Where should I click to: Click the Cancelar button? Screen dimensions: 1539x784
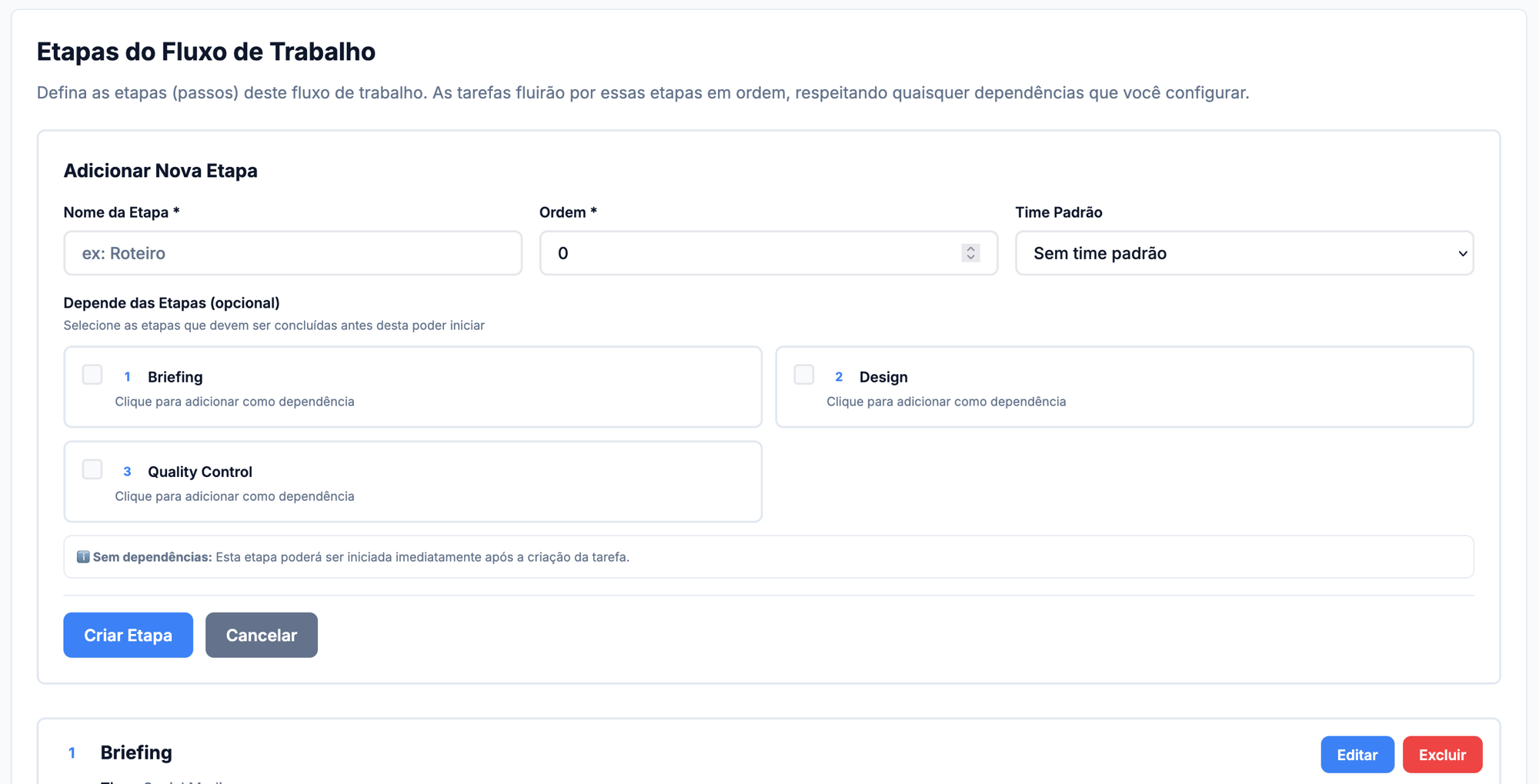[x=262, y=635]
